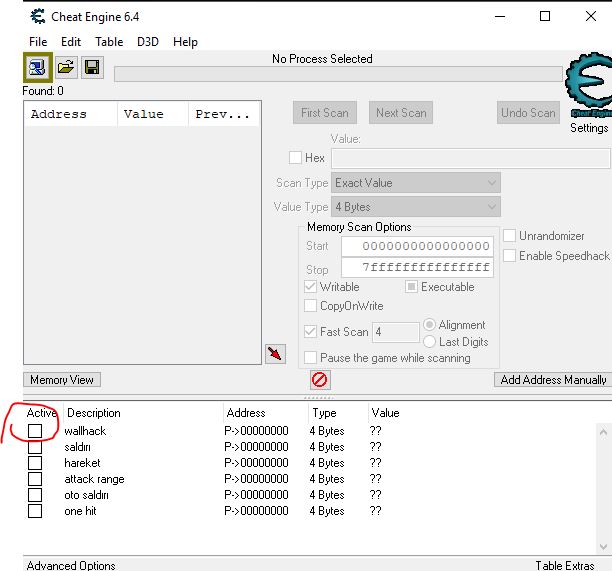The image size is (612, 571).
Task: Click the red arrow add-to-list icon
Action: tap(275, 354)
